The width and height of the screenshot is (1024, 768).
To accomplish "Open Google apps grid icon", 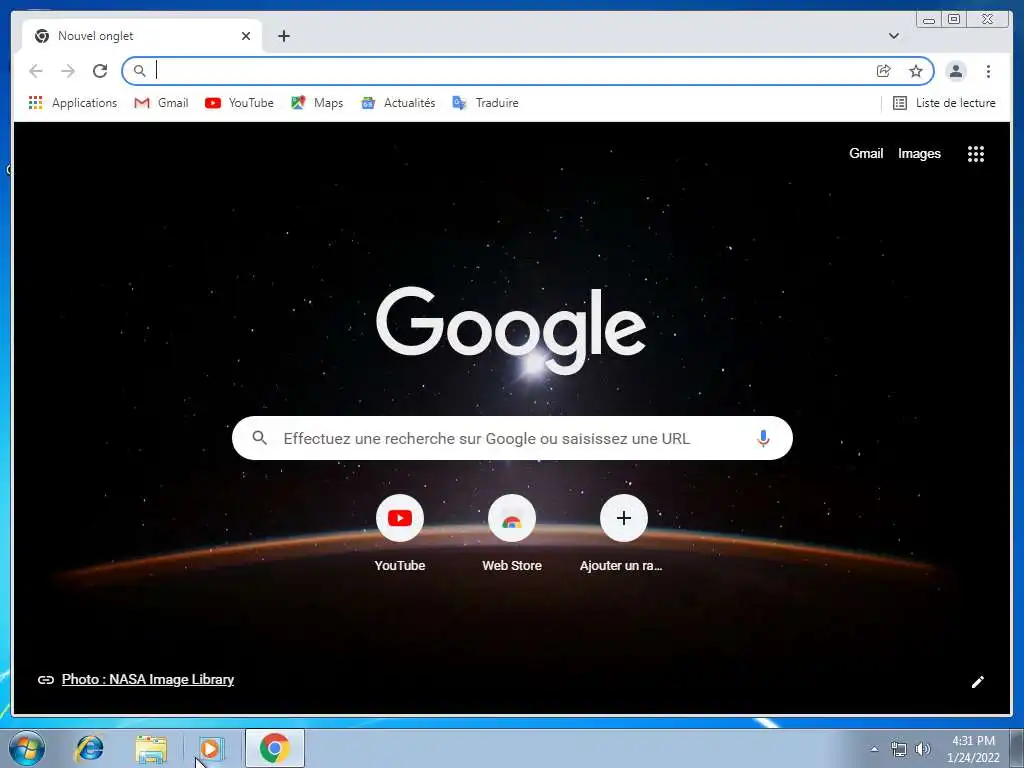I will tap(976, 154).
